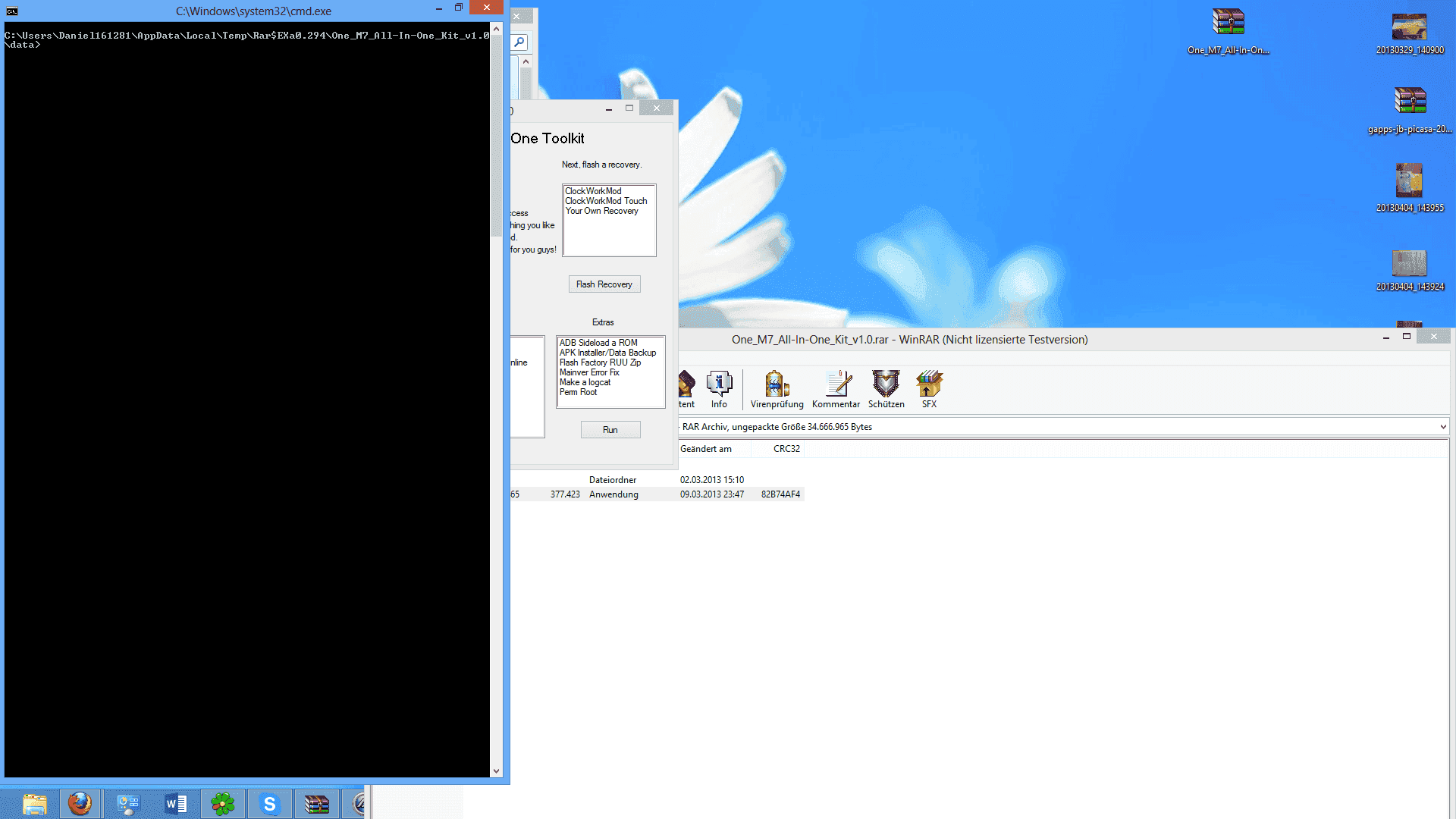This screenshot has height=819, width=1456.
Task: Switch to Skype in the taskbar
Action: click(x=270, y=804)
